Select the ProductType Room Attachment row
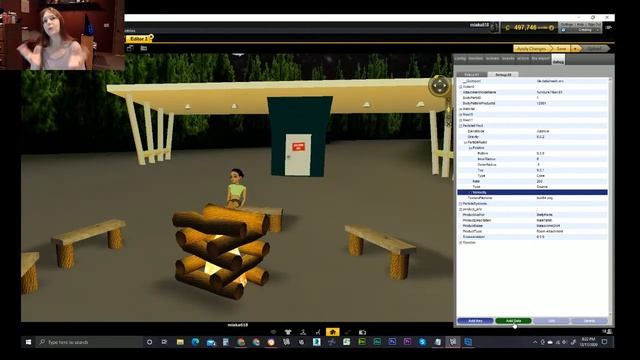 (x=532, y=231)
